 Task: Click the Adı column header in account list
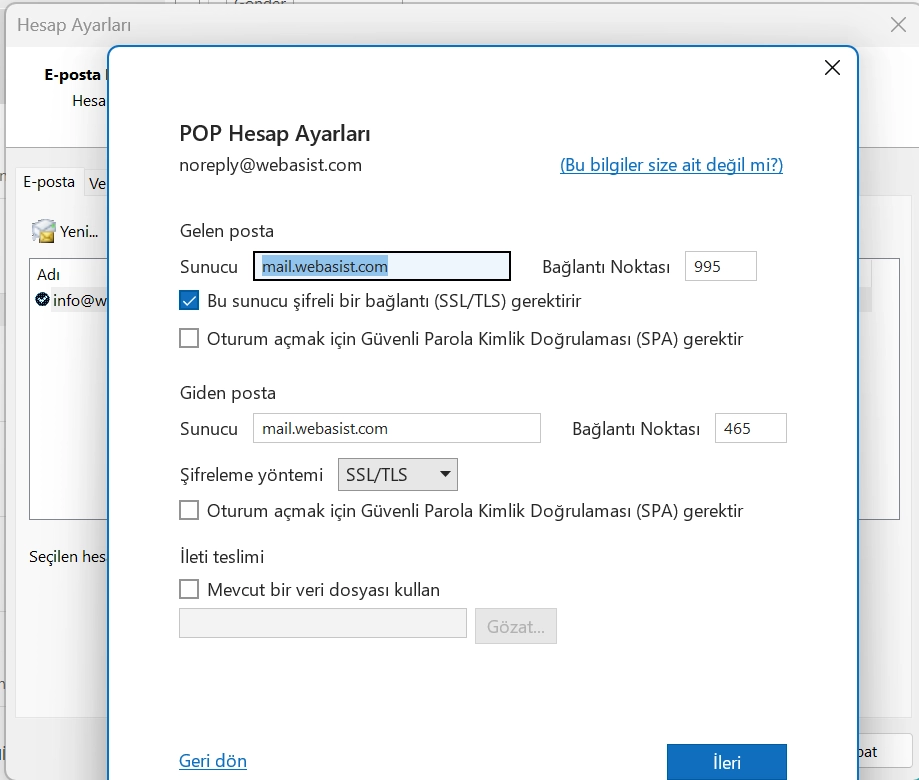click(48, 274)
